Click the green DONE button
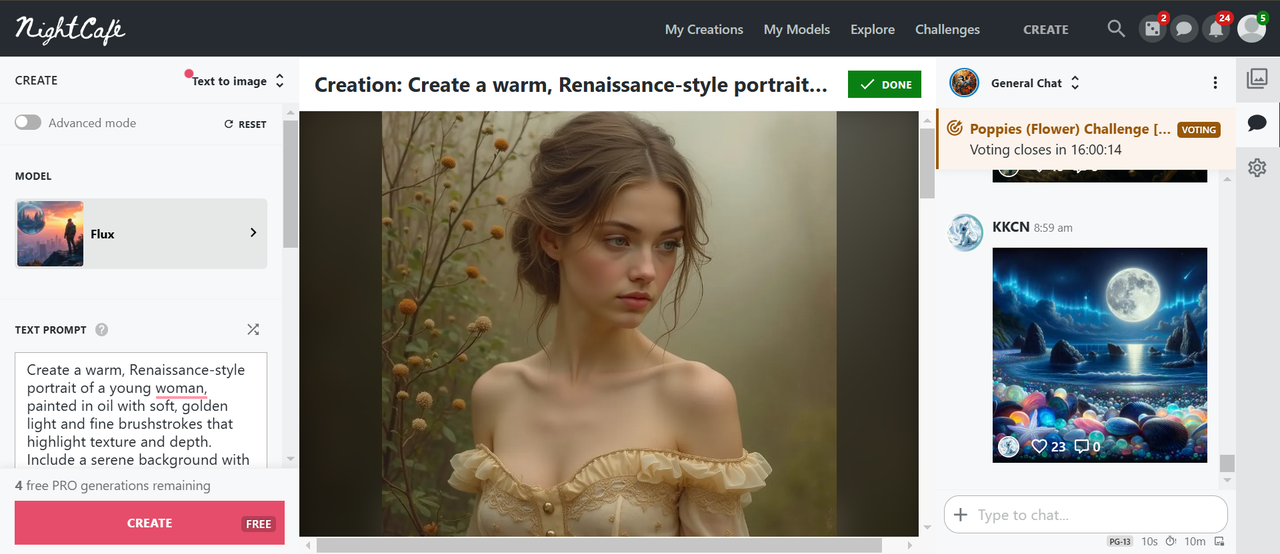1280x554 pixels. tap(884, 84)
